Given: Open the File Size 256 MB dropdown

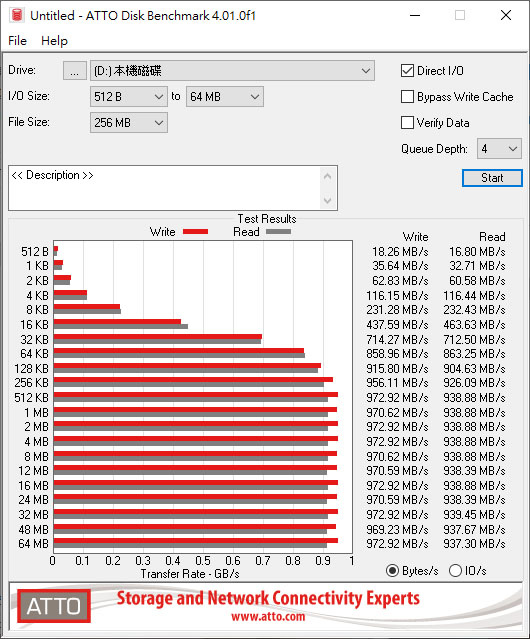Looking at the screenshot, I should click(129, 123).
